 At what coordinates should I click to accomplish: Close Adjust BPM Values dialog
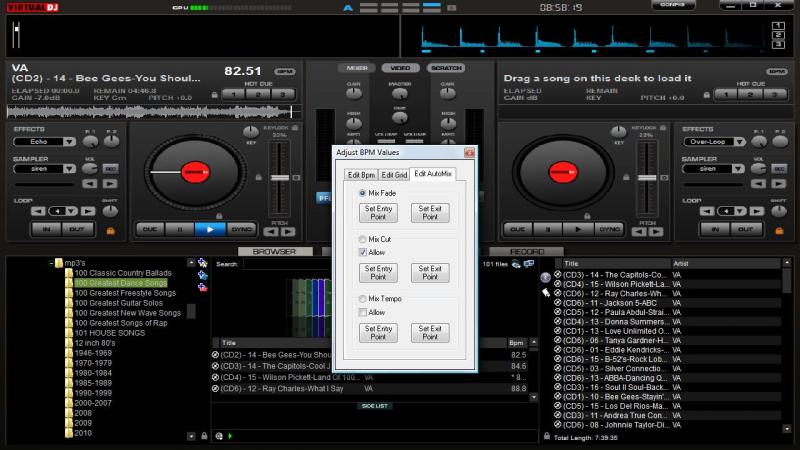click(469, 153)
